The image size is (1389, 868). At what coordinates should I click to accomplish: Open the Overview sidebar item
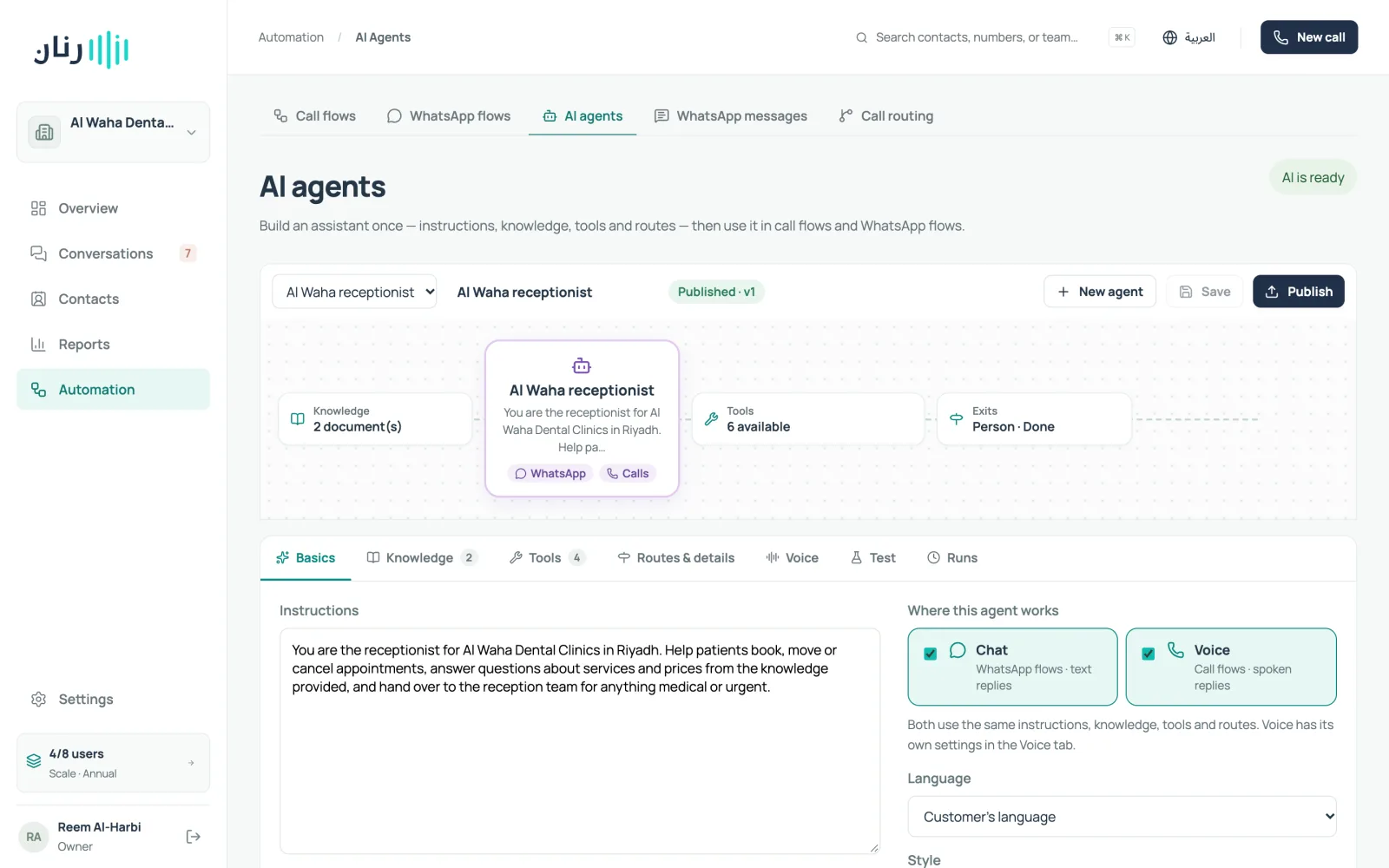coord(113,208)
